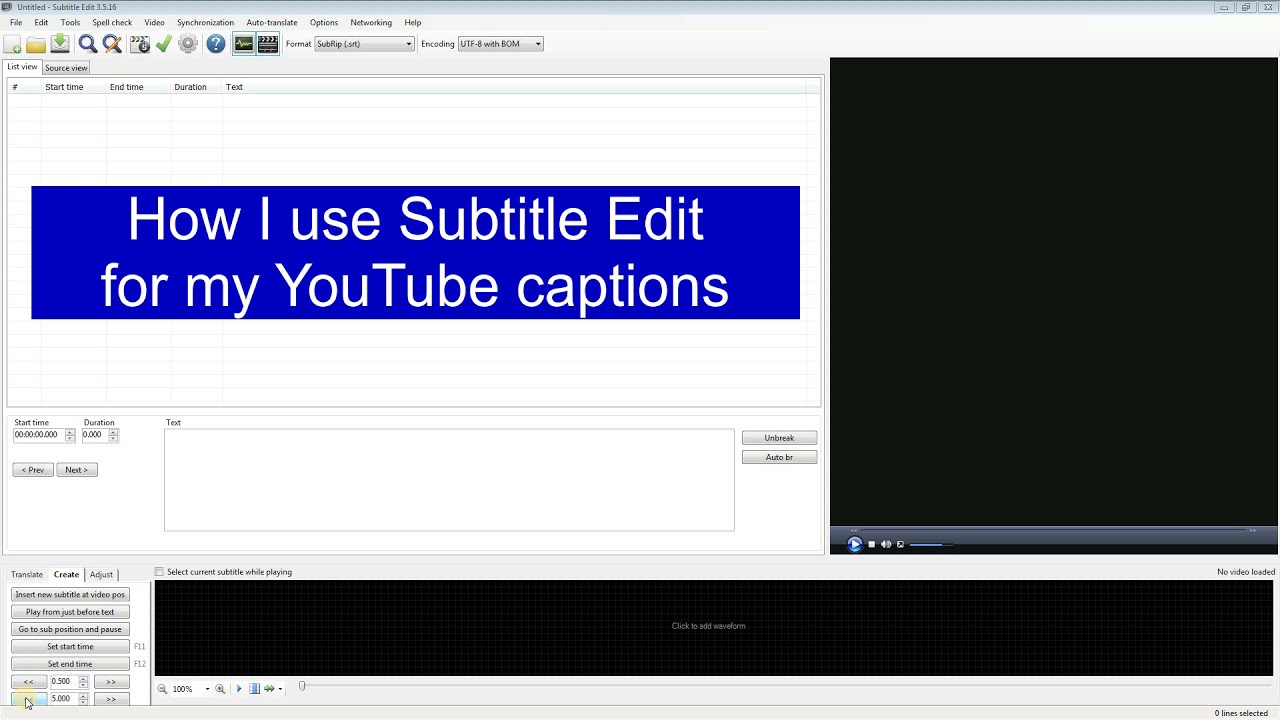Open the Auto-translate menu
This screenshot has width=1280, height=720.
click(272, 22)
